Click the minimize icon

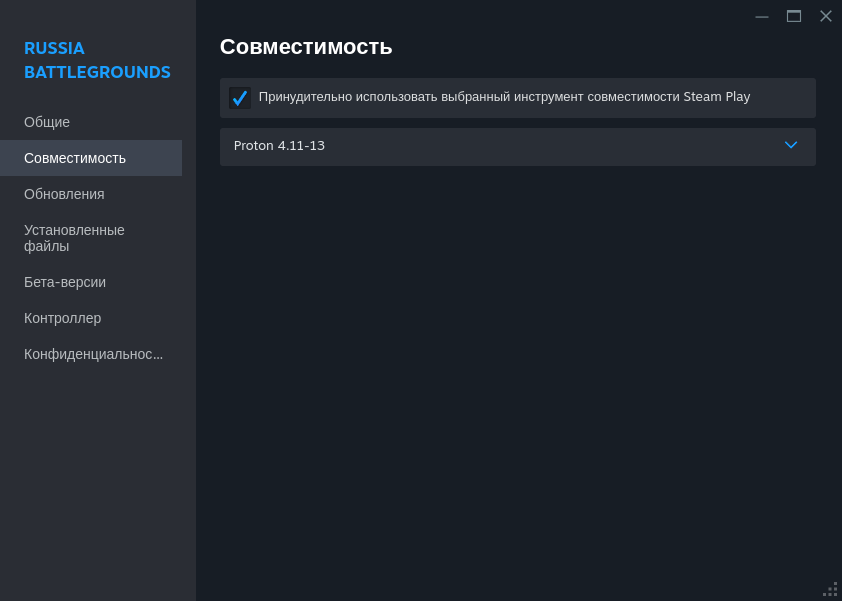762,16
